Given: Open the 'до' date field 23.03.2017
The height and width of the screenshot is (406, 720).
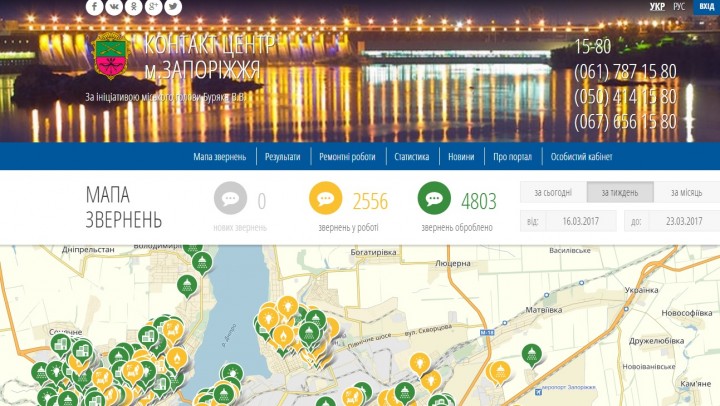Looking at the screenshot, I should pyautogui.click(x=685, y=221).
